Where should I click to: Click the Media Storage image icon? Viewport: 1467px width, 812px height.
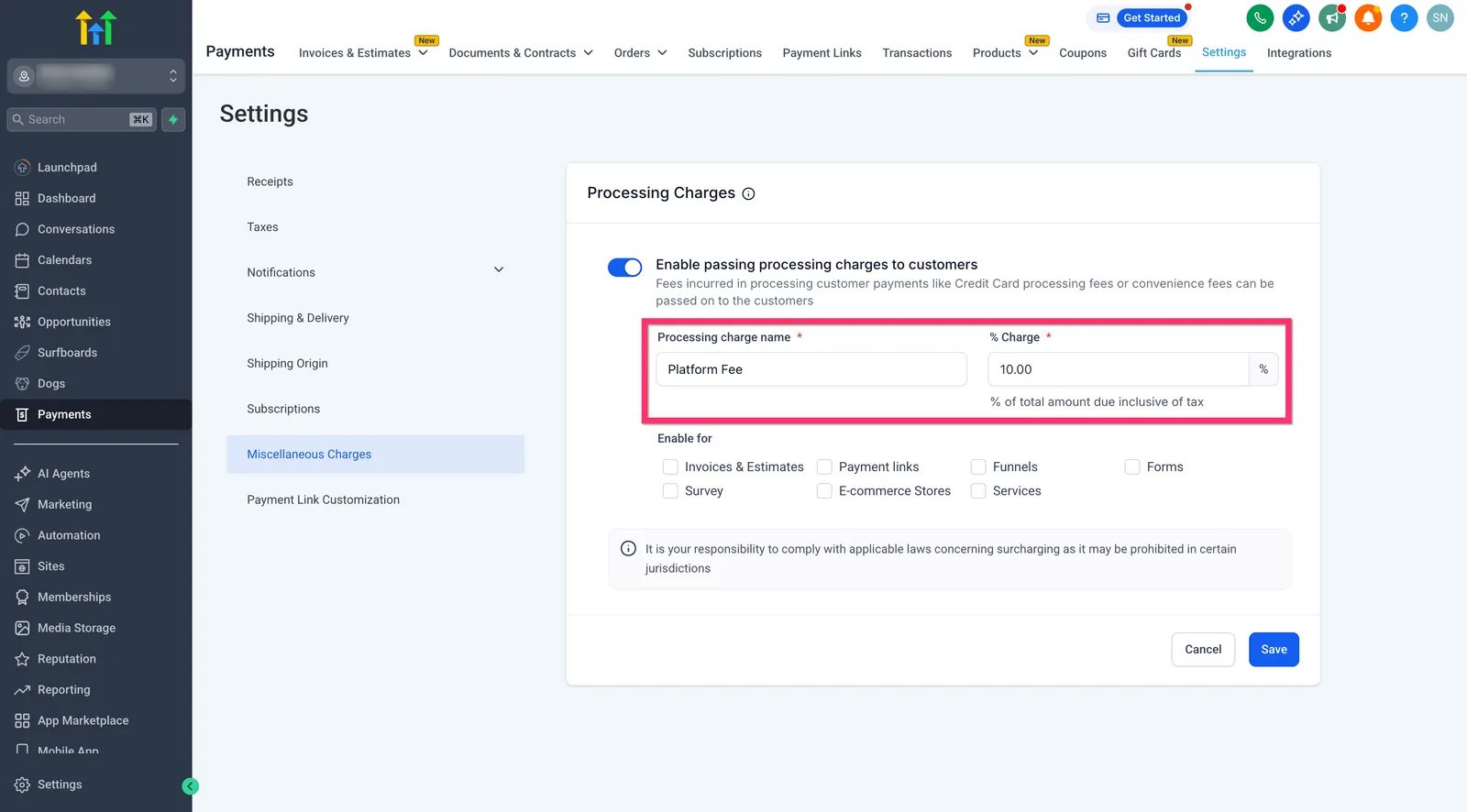coord(22,628)
